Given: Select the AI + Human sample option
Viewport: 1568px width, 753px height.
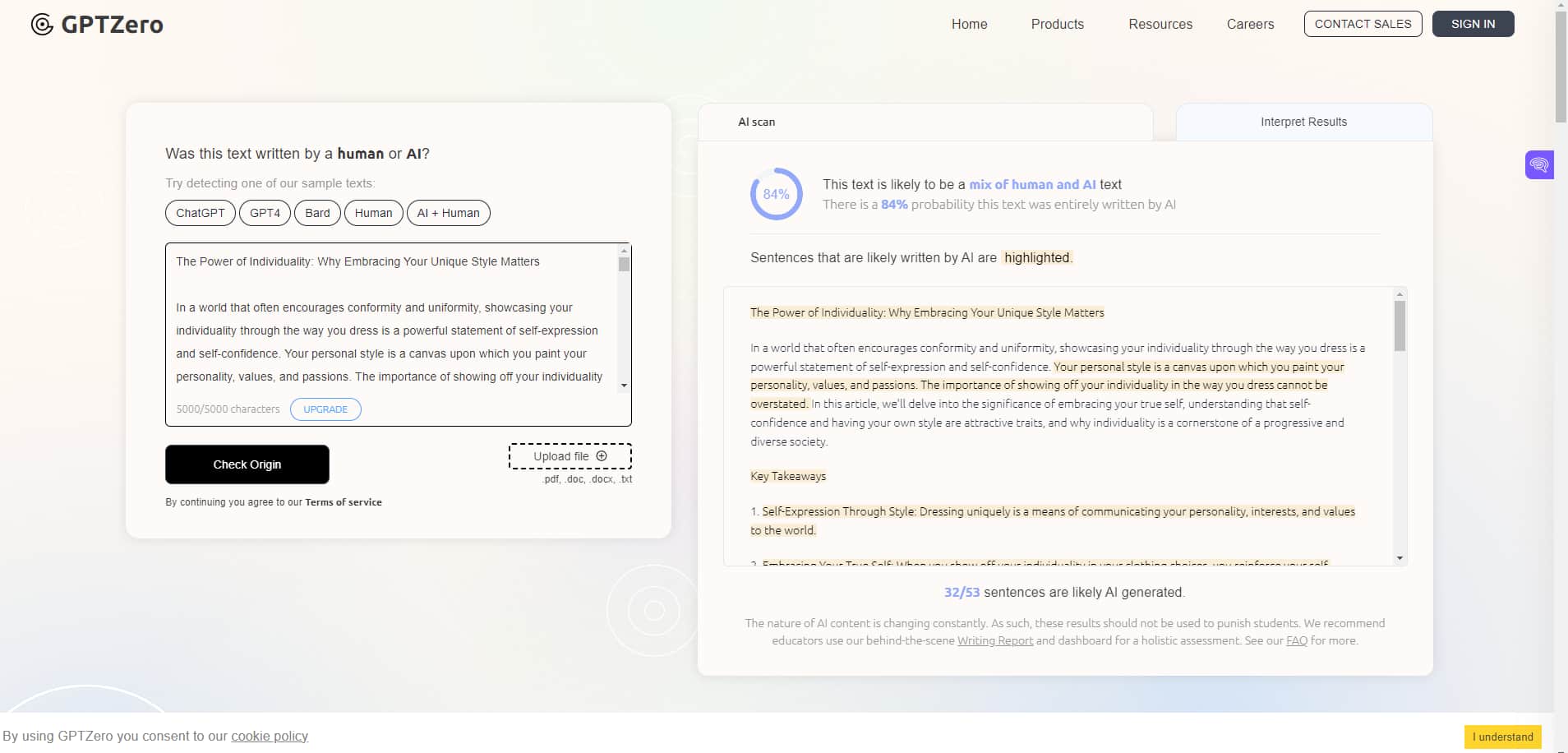Looking at the screenshot, I should 449,213.
